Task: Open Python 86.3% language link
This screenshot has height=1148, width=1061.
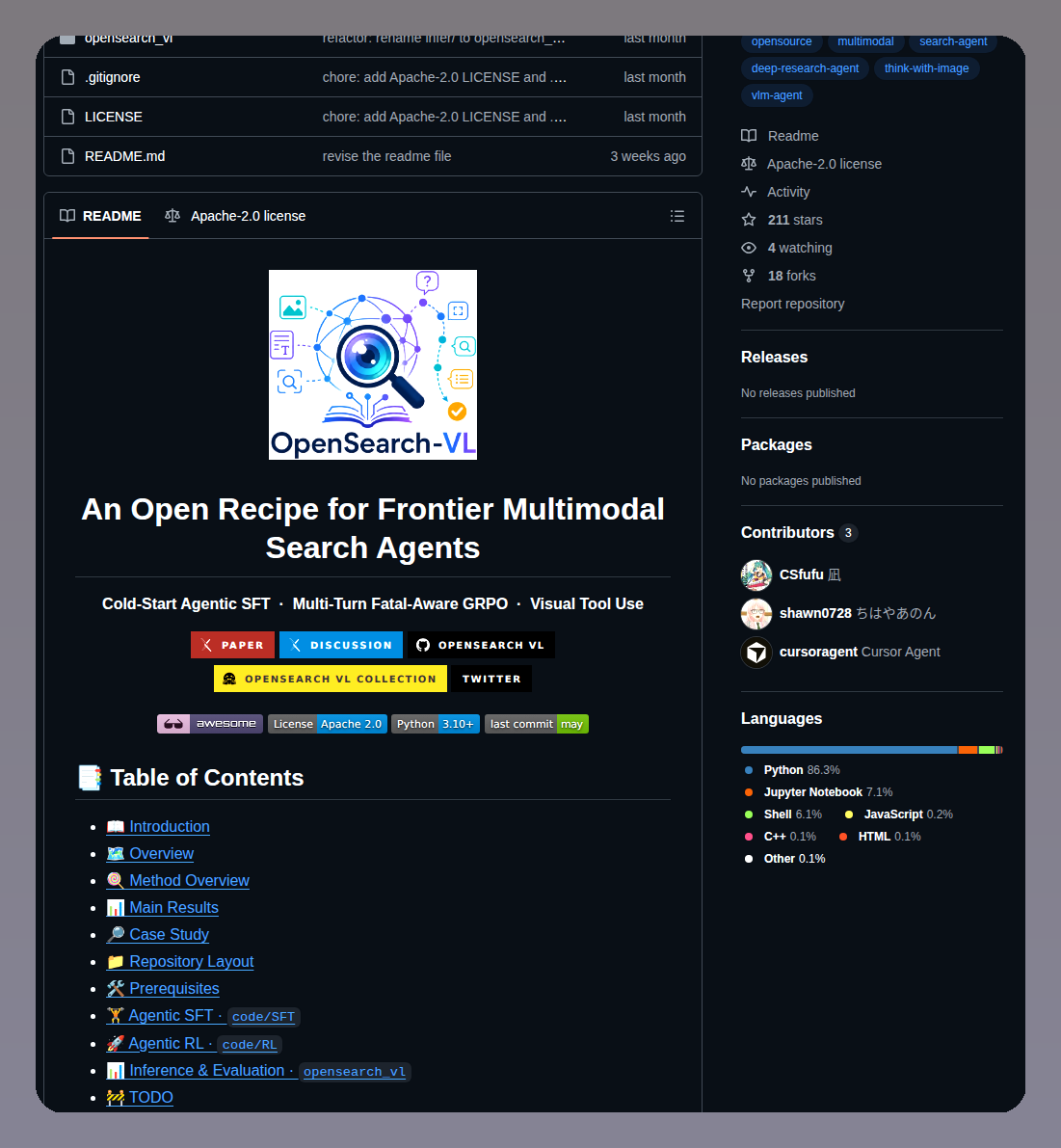Action: click(792, 770)
